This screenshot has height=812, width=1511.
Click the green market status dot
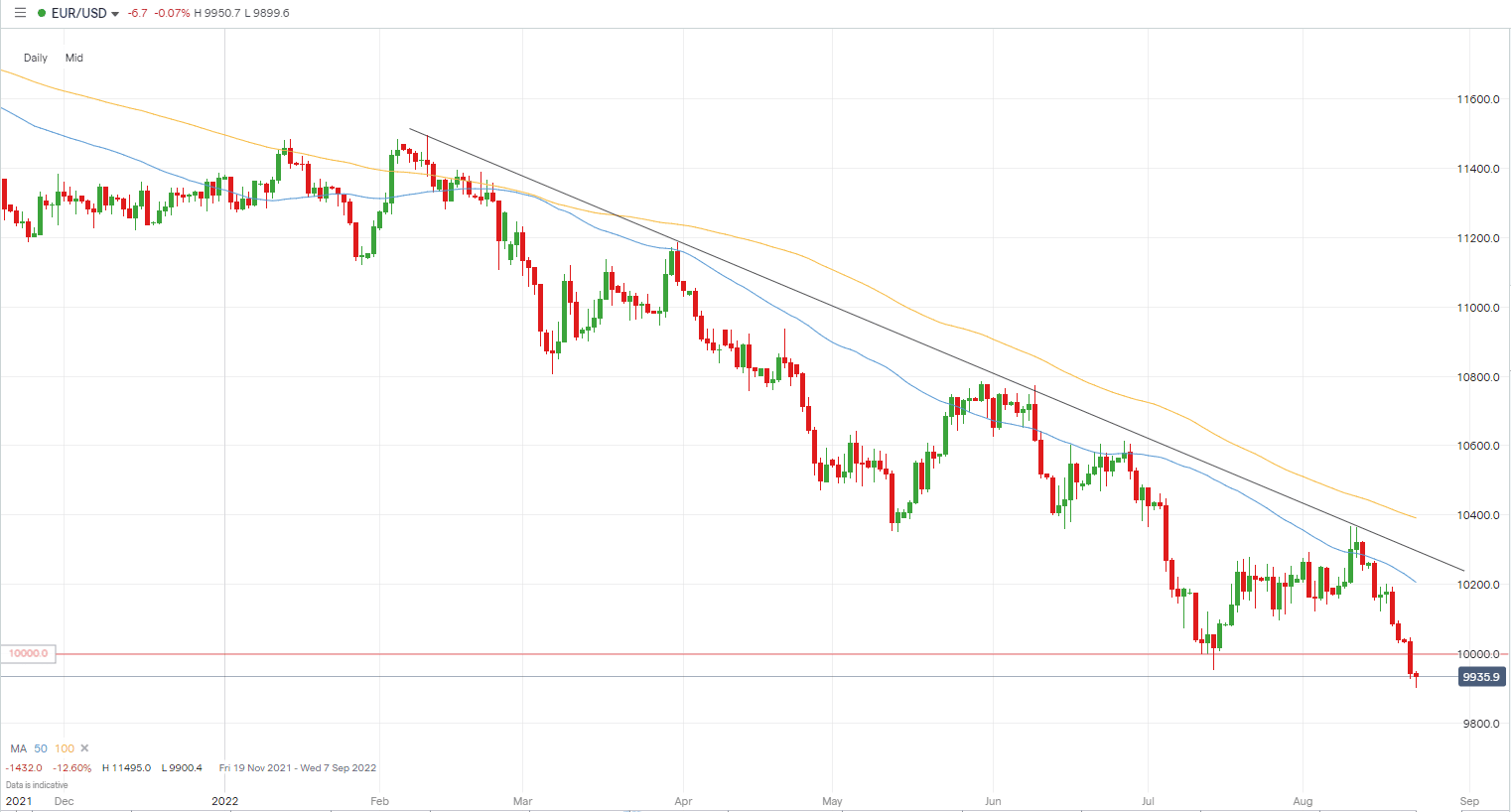point(42,13)
